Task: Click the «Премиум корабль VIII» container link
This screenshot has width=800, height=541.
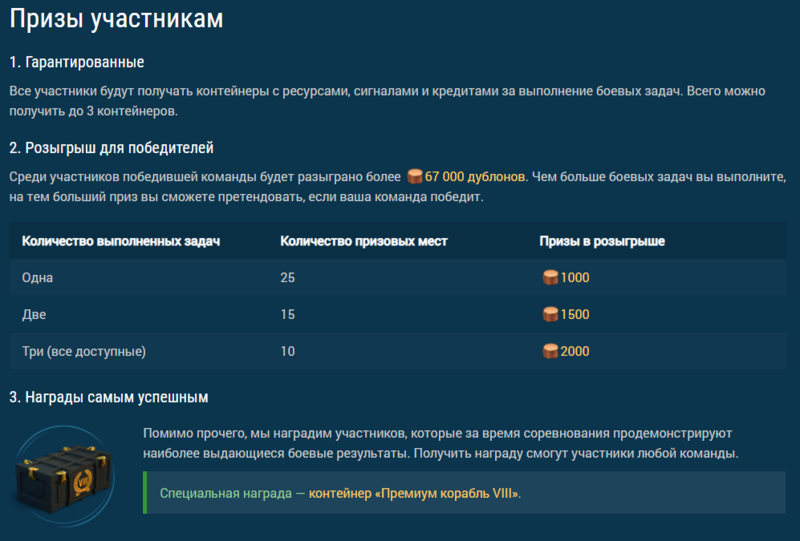Action: 415,493
